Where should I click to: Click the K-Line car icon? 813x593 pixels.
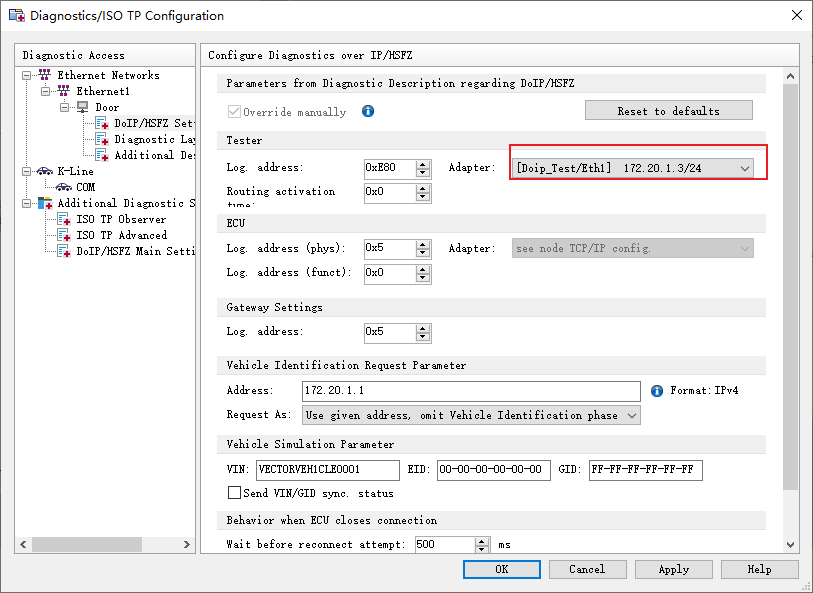pyautogui.click(x=45, y=171)
